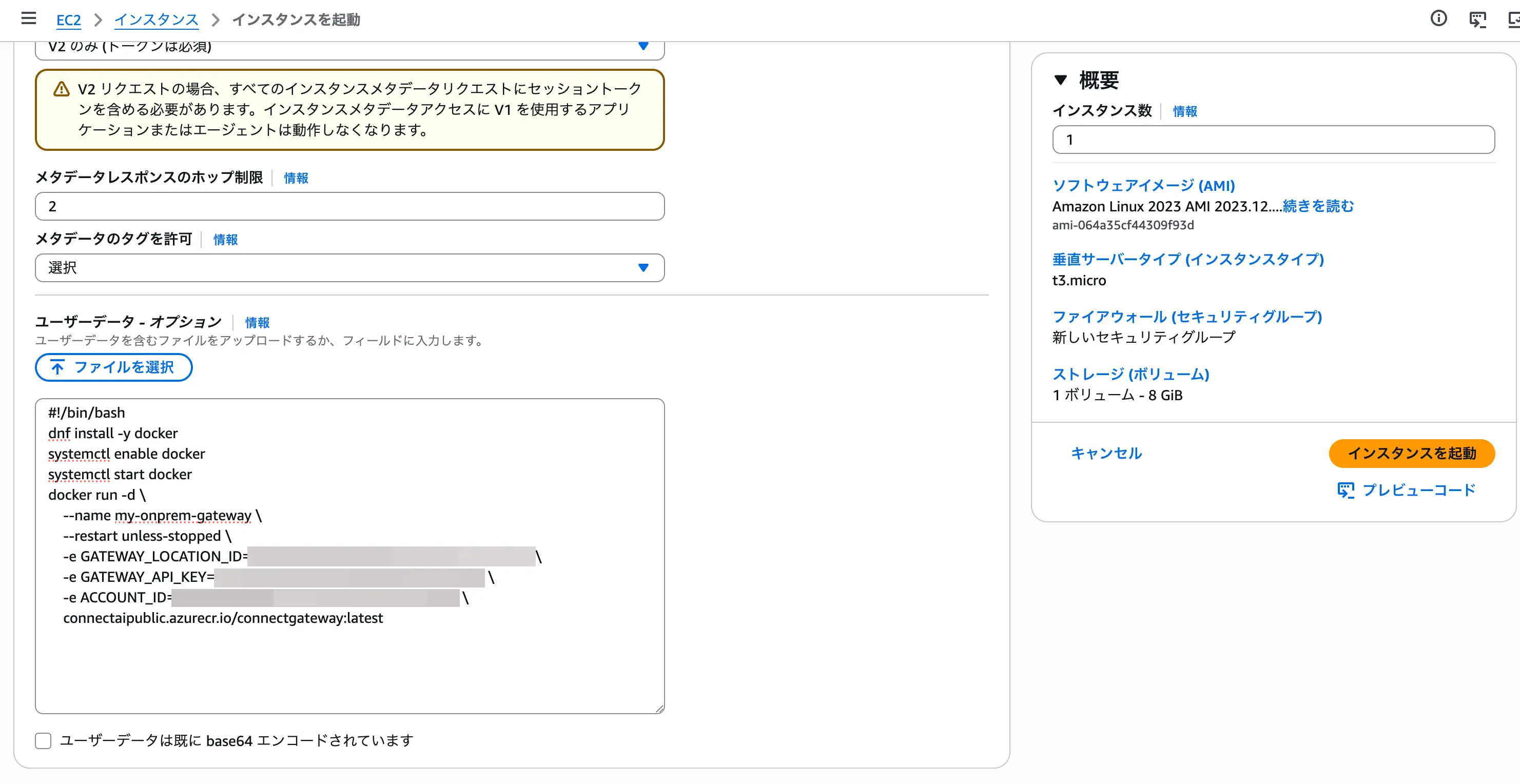This screenshot has height=784, width=1520.
Task: Click the 'docker run -d' line
Action: click(97, 495)
